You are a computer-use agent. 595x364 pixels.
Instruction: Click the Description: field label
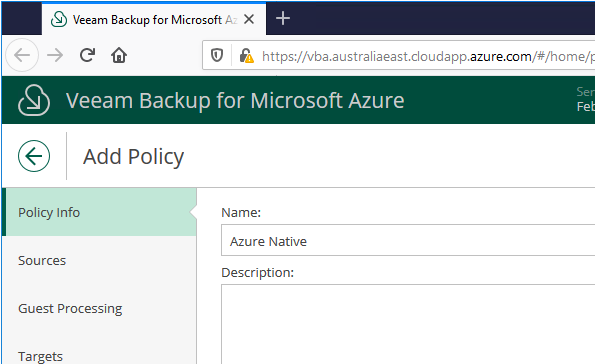click(x=257, y=273)
